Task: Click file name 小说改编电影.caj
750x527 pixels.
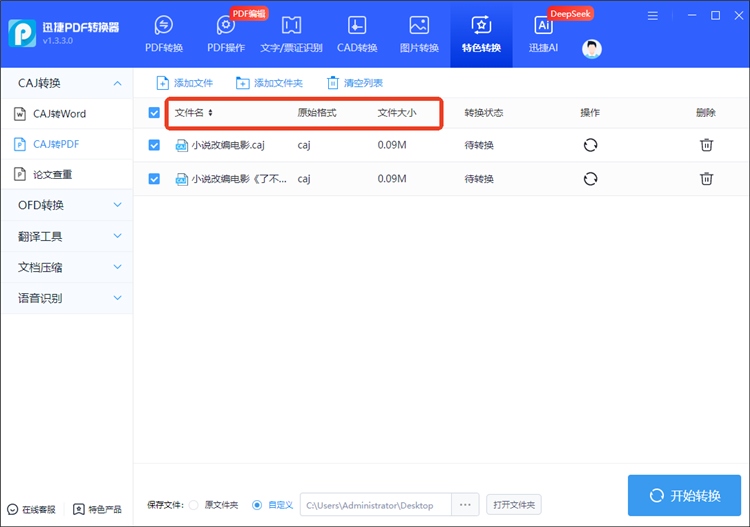Action: click(x=228, y=145)
